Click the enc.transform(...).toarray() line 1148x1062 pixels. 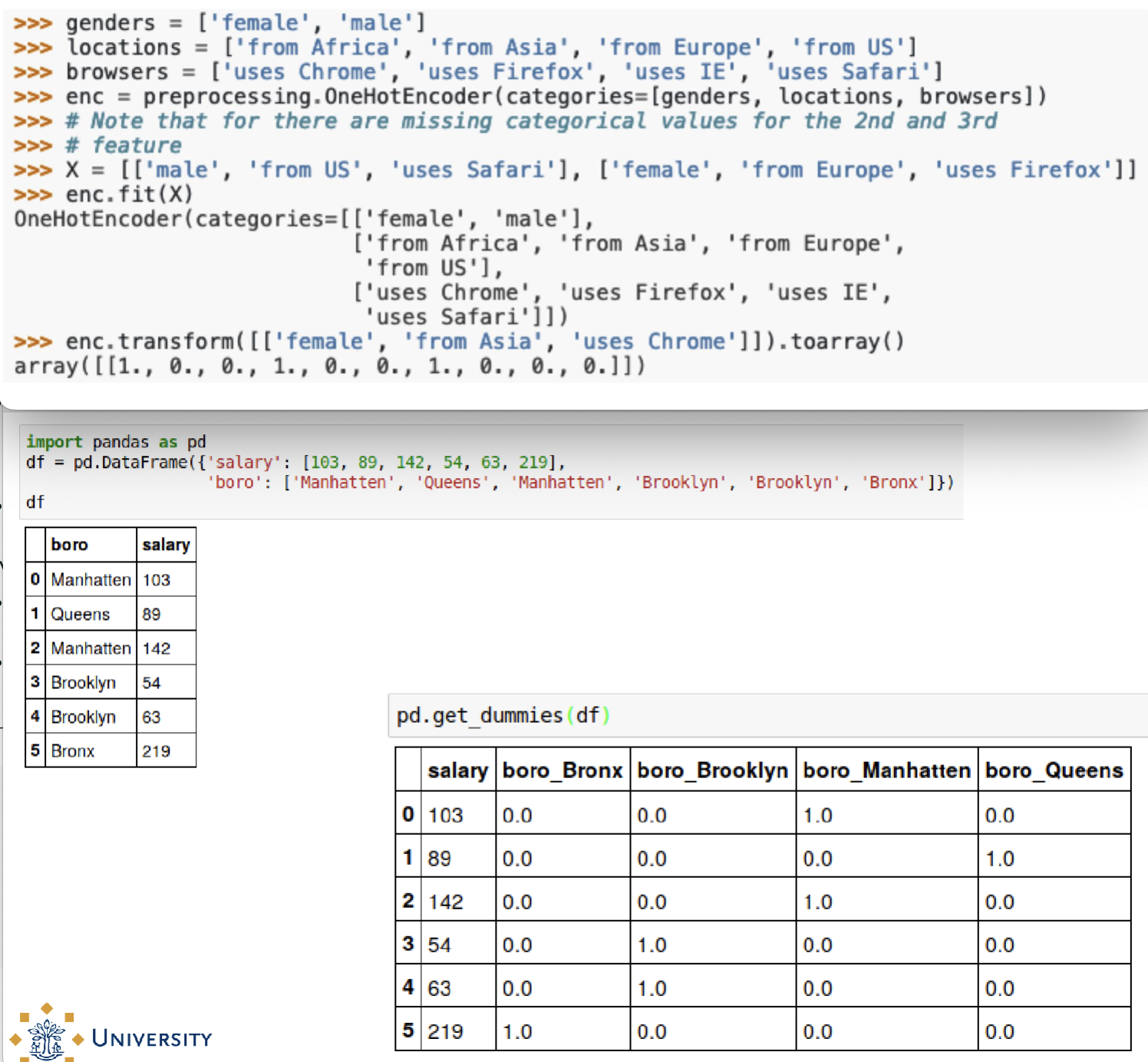click(459, 342)
